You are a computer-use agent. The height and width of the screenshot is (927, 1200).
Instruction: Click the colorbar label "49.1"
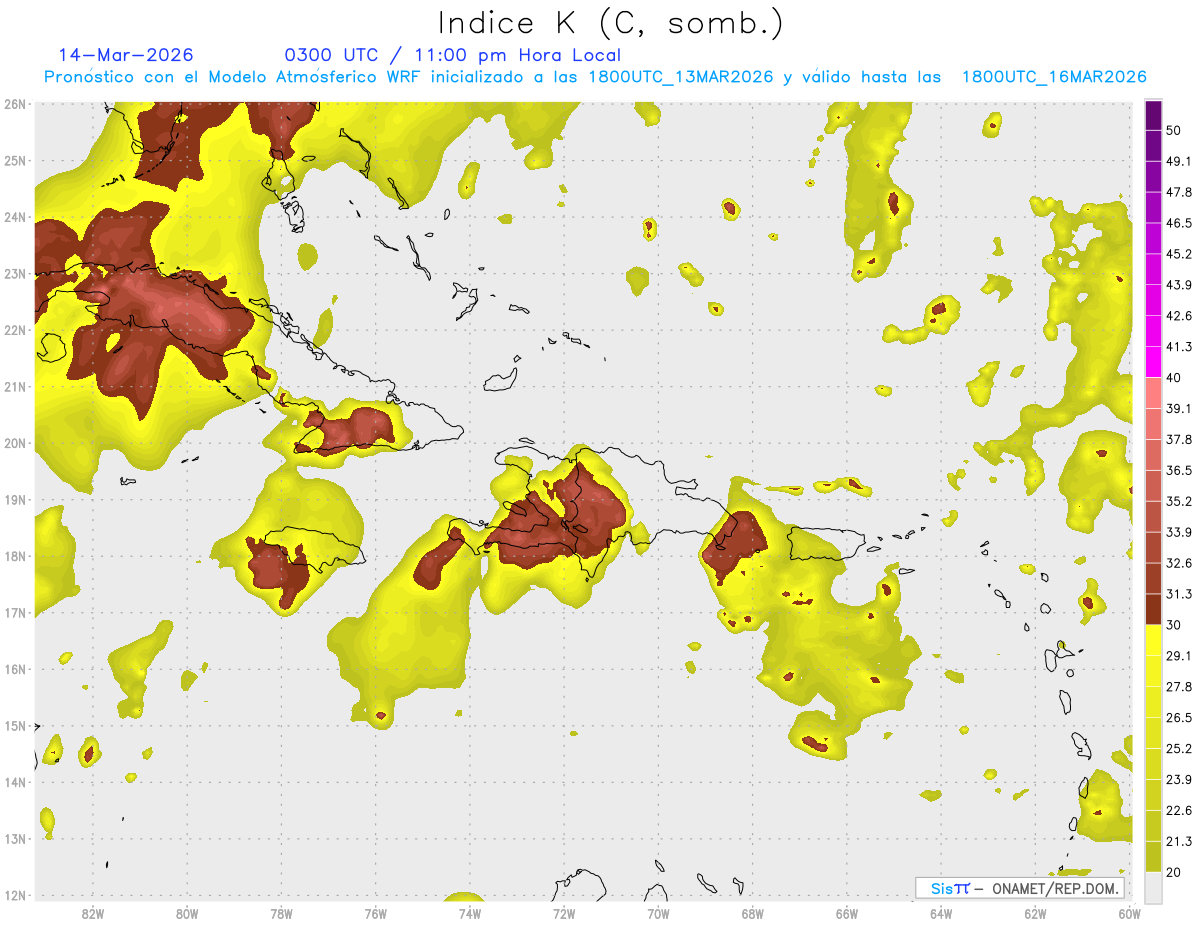tap(1178, 161)
